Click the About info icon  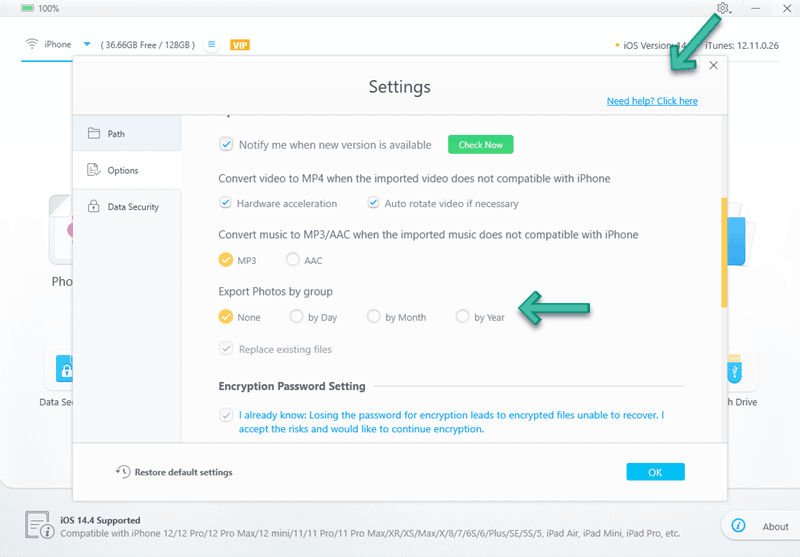(738, 525)
